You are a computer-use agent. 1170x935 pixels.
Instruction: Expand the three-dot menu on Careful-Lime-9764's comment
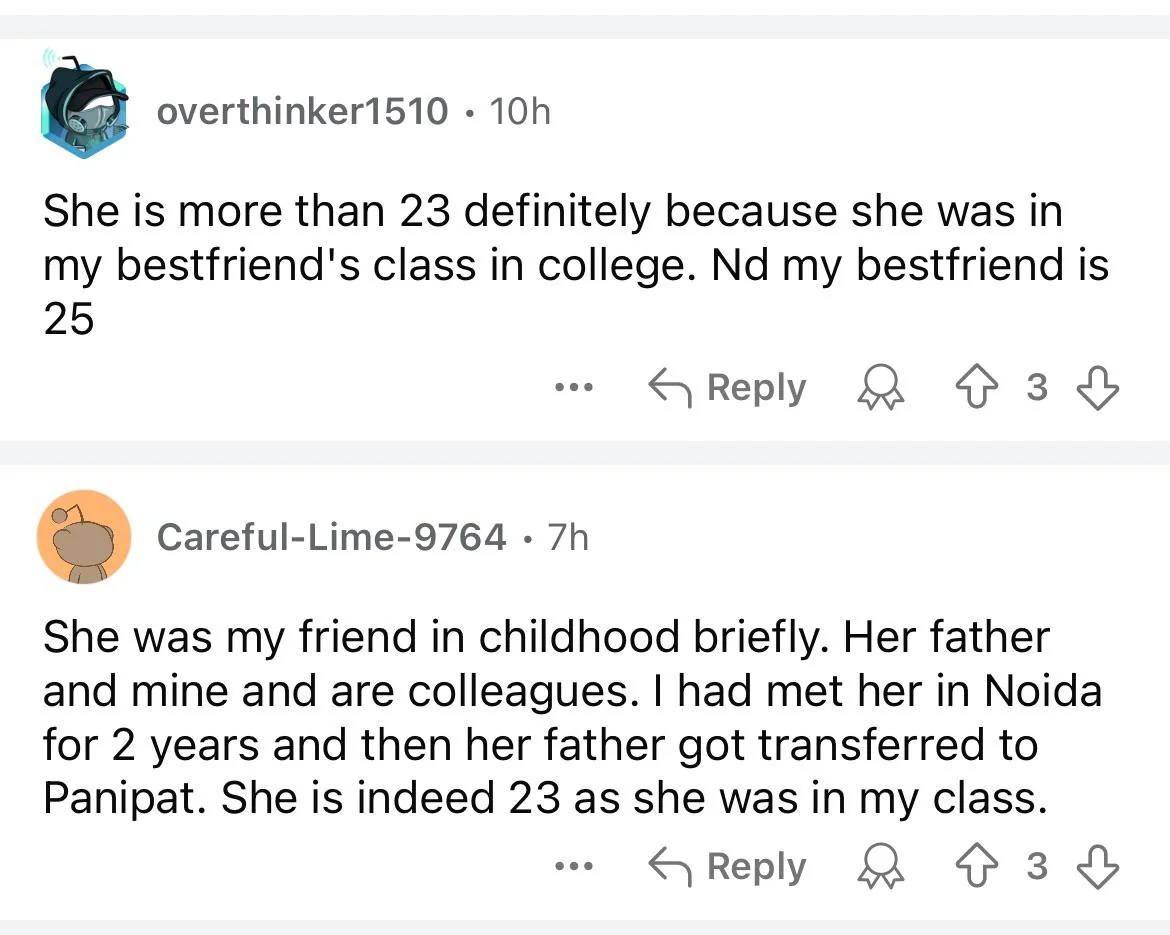coord(576,865)
